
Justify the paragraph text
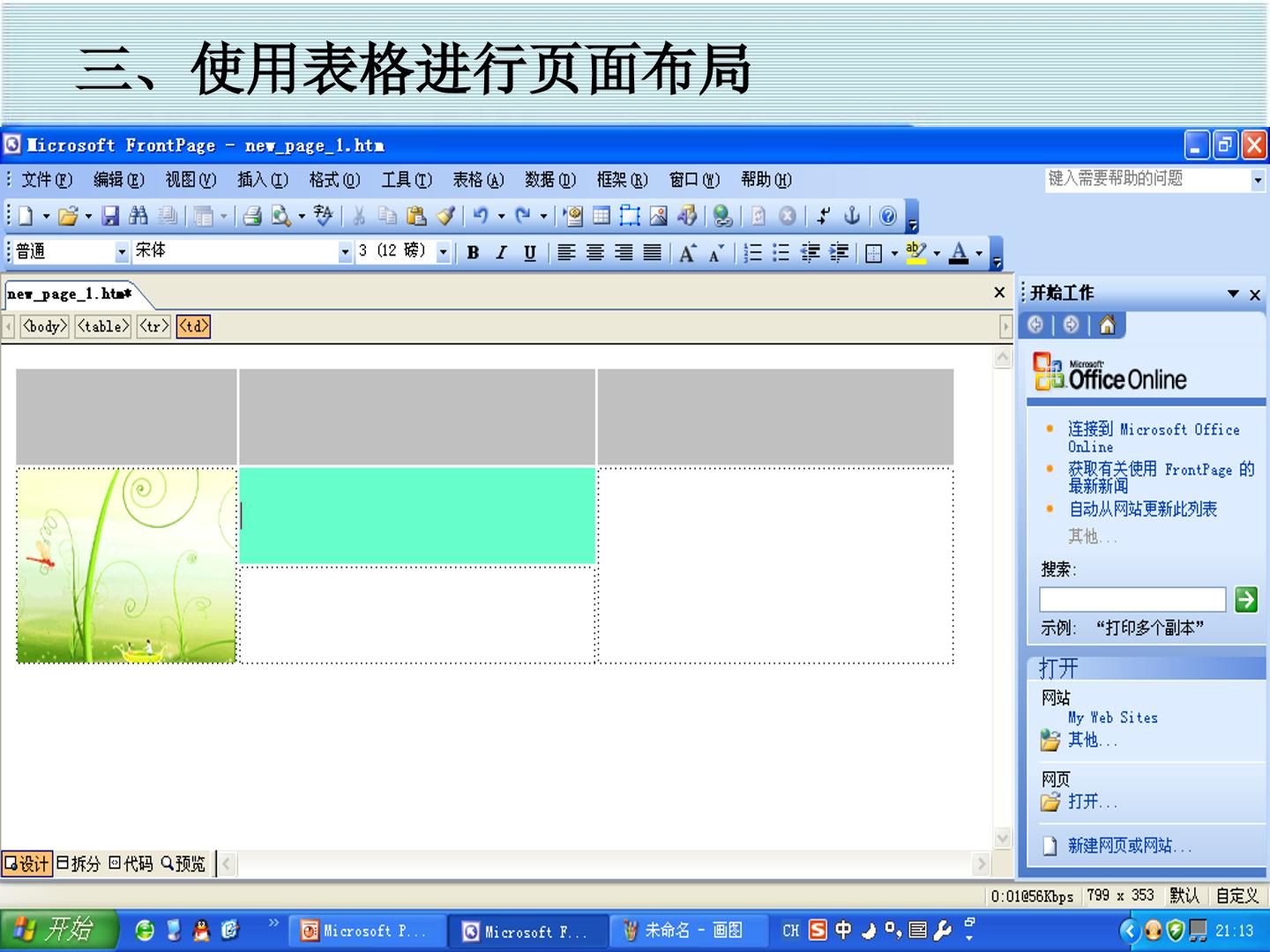point(652,253)
